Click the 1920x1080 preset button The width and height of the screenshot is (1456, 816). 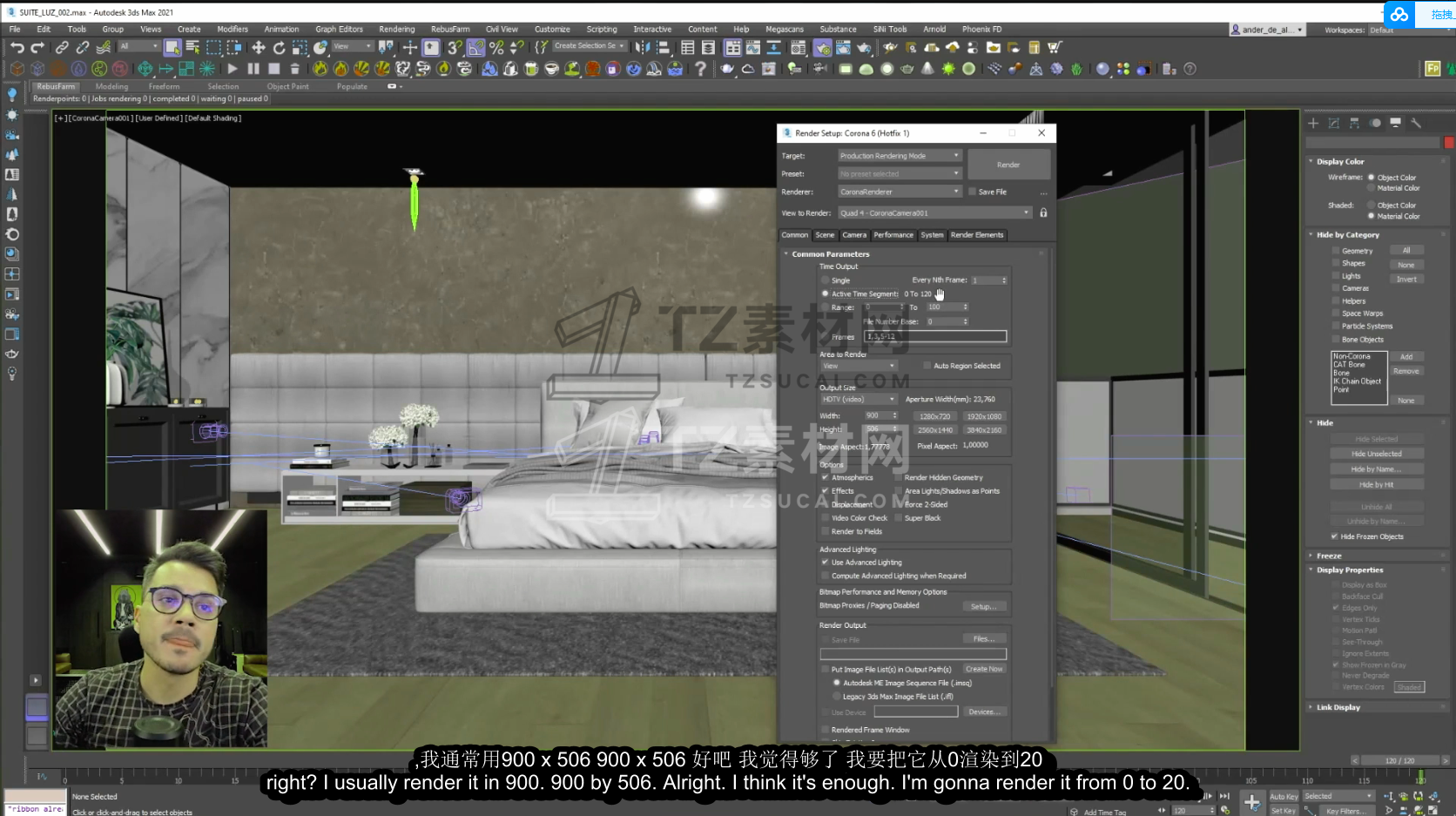(x=983, y=416)
